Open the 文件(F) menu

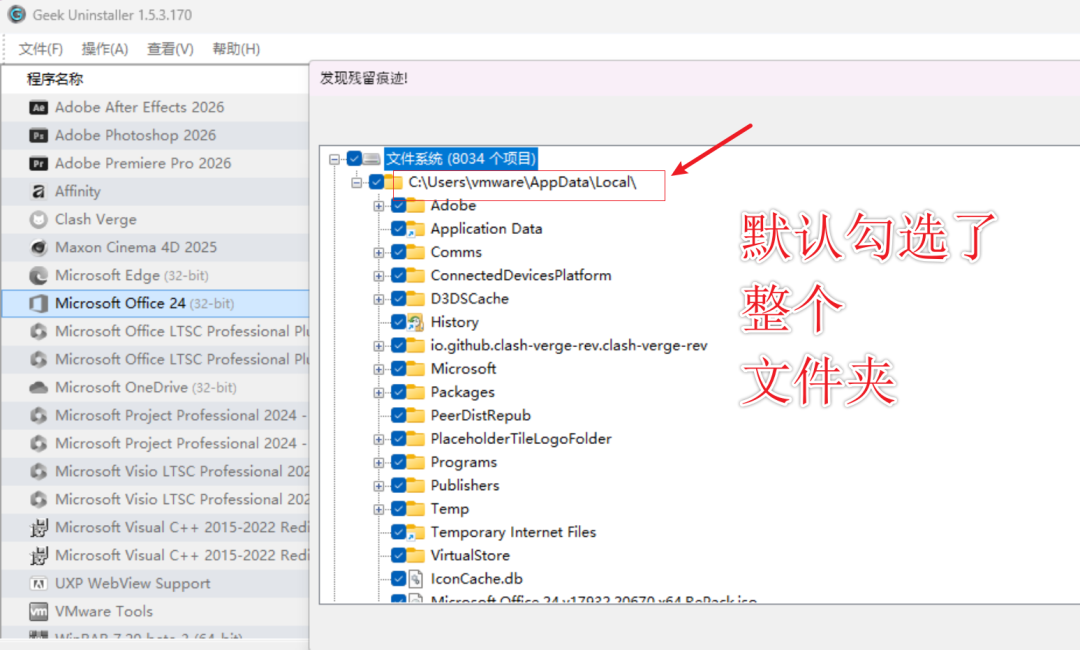41,49
